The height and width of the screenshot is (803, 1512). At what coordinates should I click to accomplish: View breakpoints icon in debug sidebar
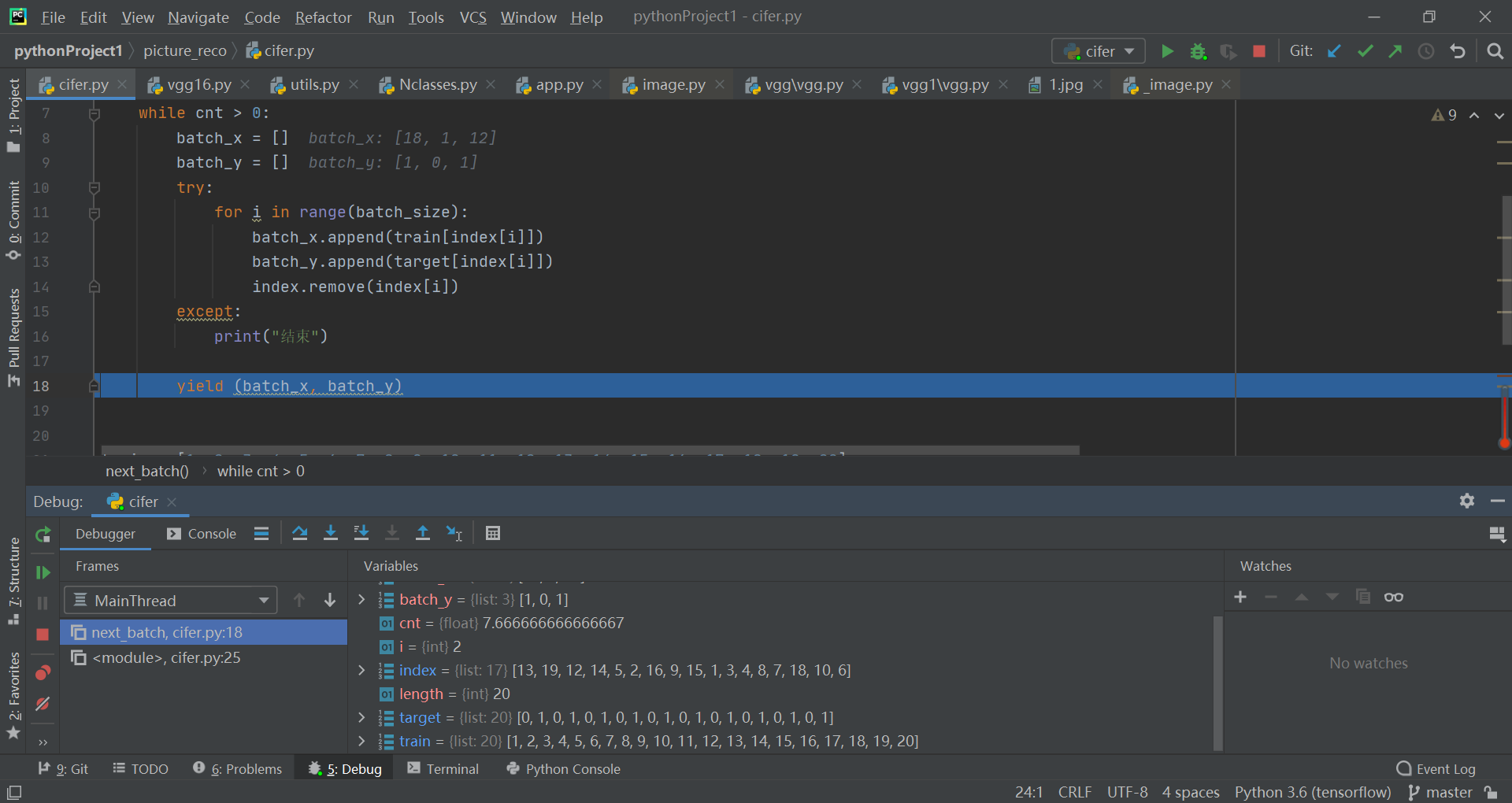(43, 672)
